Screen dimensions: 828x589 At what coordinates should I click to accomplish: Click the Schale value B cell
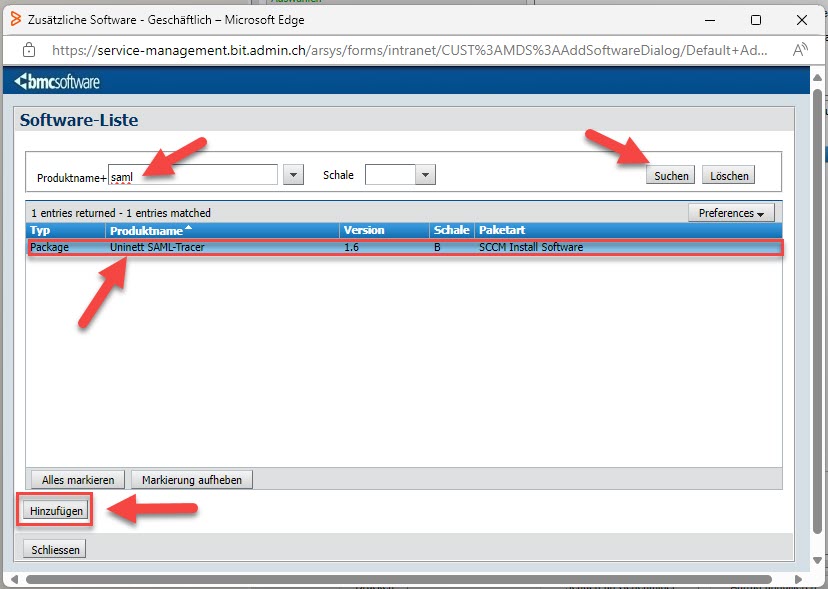pyautogui.click(x=437, y=247)
